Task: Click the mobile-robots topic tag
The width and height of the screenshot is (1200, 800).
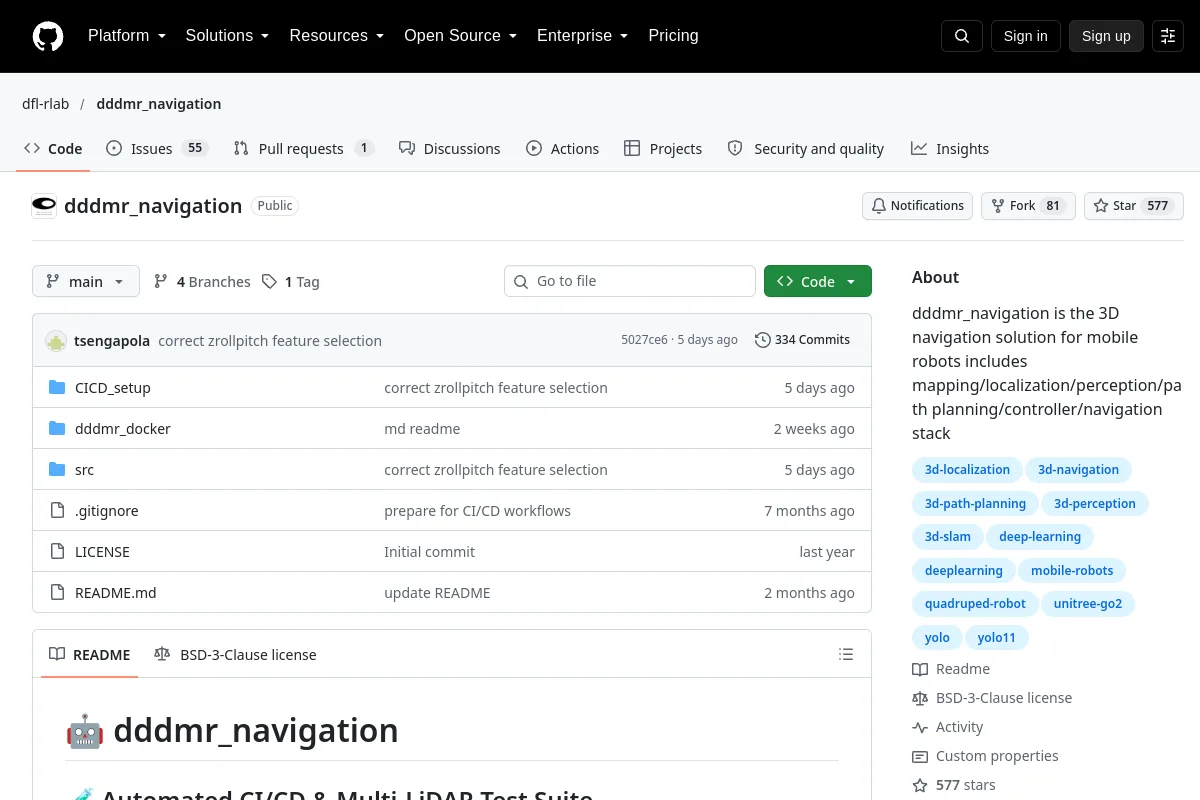Action: pos(1072,571)
